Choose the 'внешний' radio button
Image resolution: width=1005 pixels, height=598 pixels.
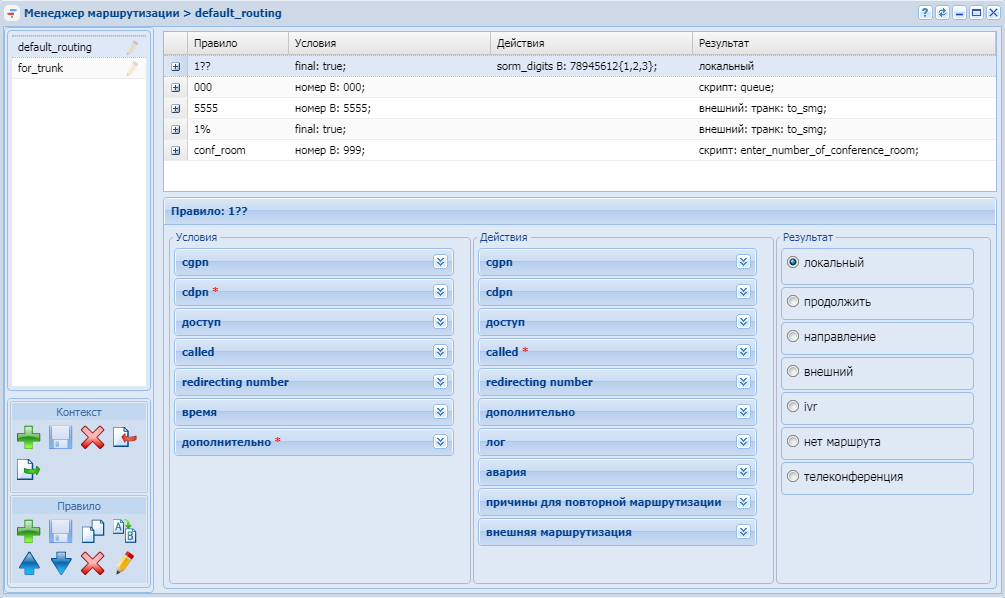(x=794, y=371)
